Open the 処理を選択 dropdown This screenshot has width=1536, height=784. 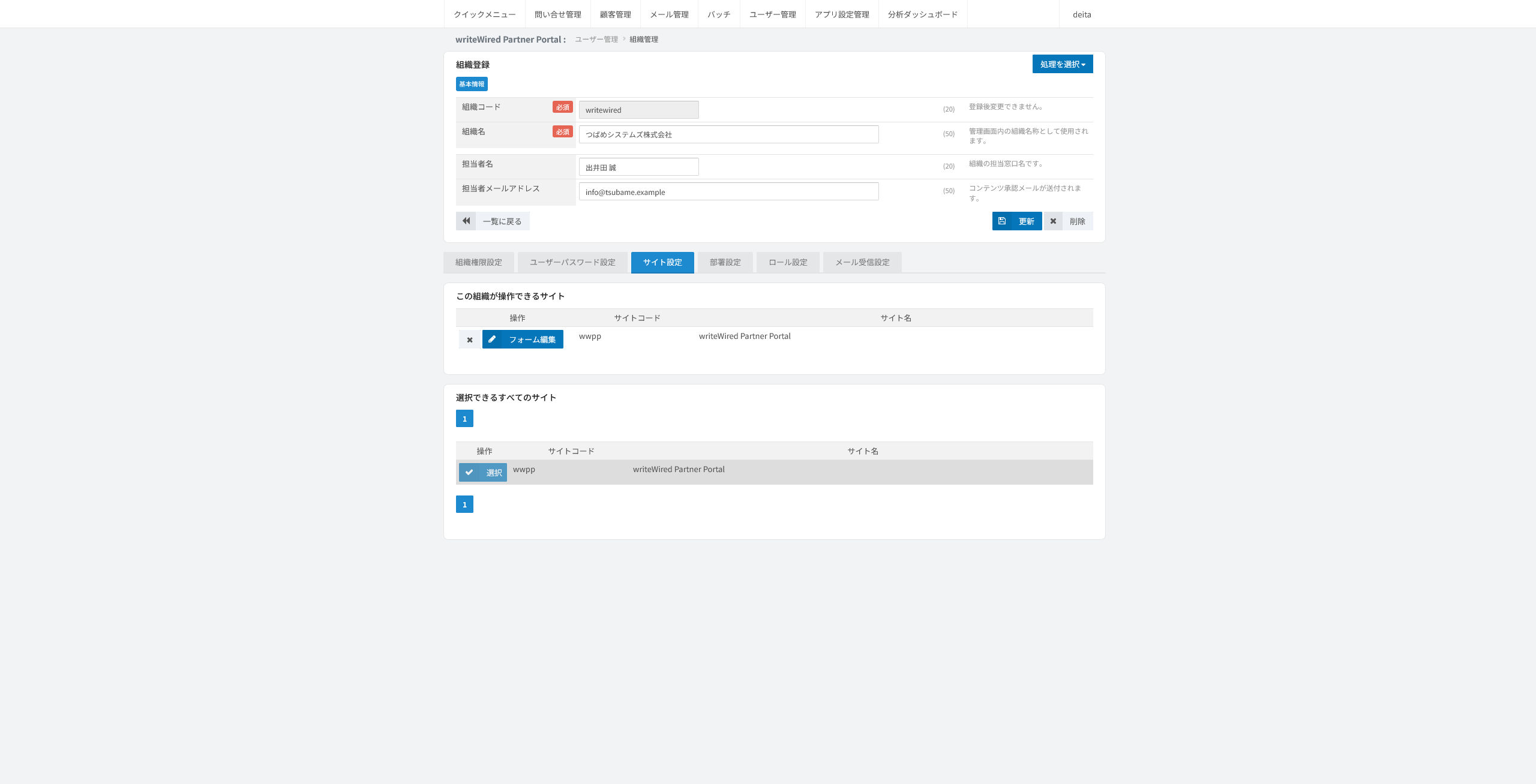pos(1063,64)
